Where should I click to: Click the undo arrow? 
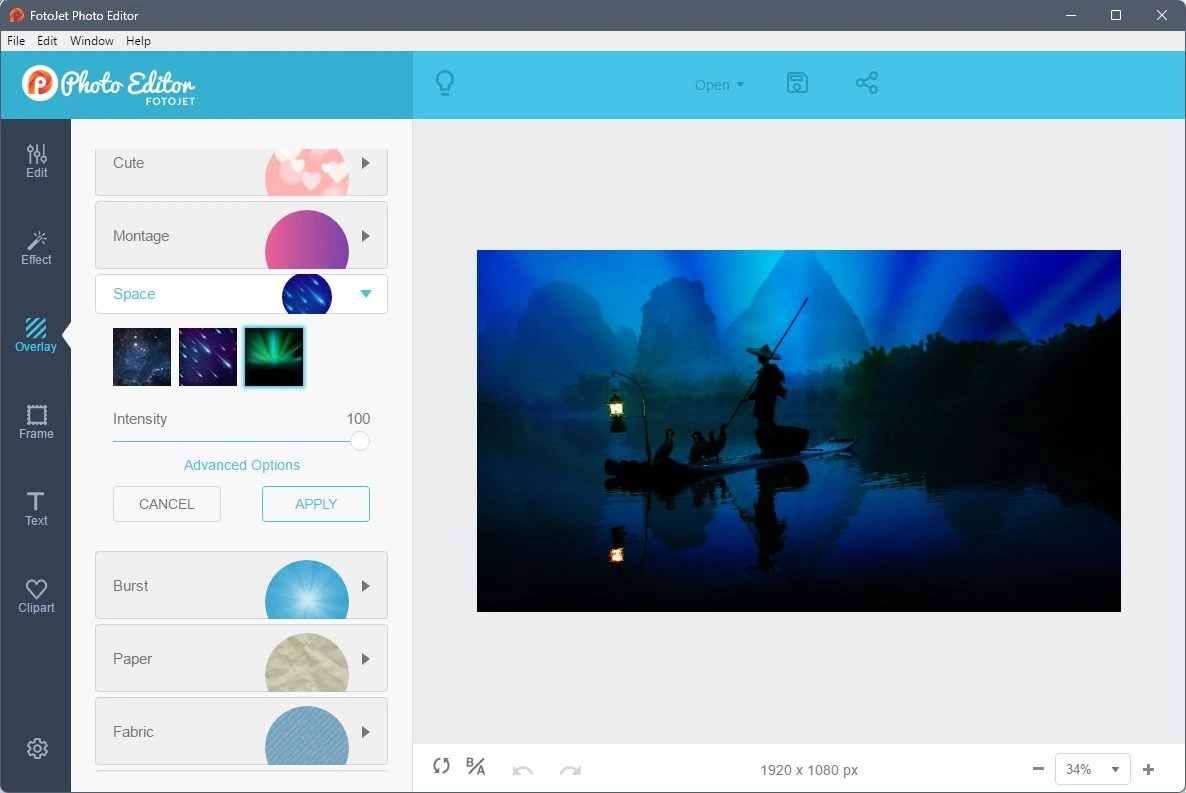click(523, 770)
